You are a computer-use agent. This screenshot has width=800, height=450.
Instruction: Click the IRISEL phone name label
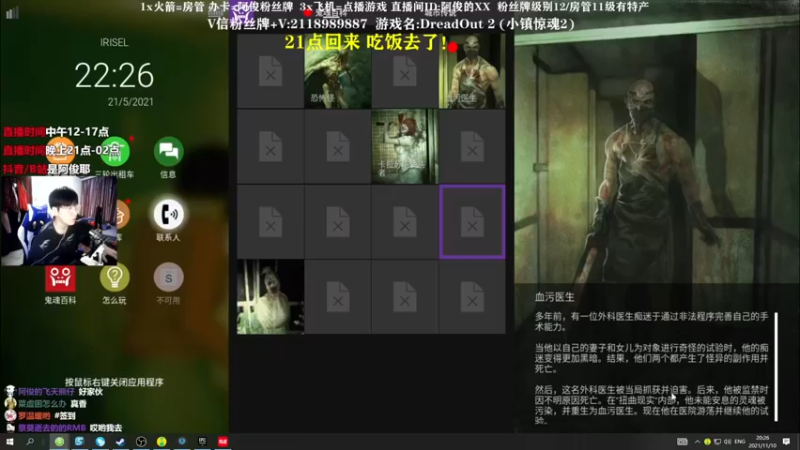click(114, 42)
